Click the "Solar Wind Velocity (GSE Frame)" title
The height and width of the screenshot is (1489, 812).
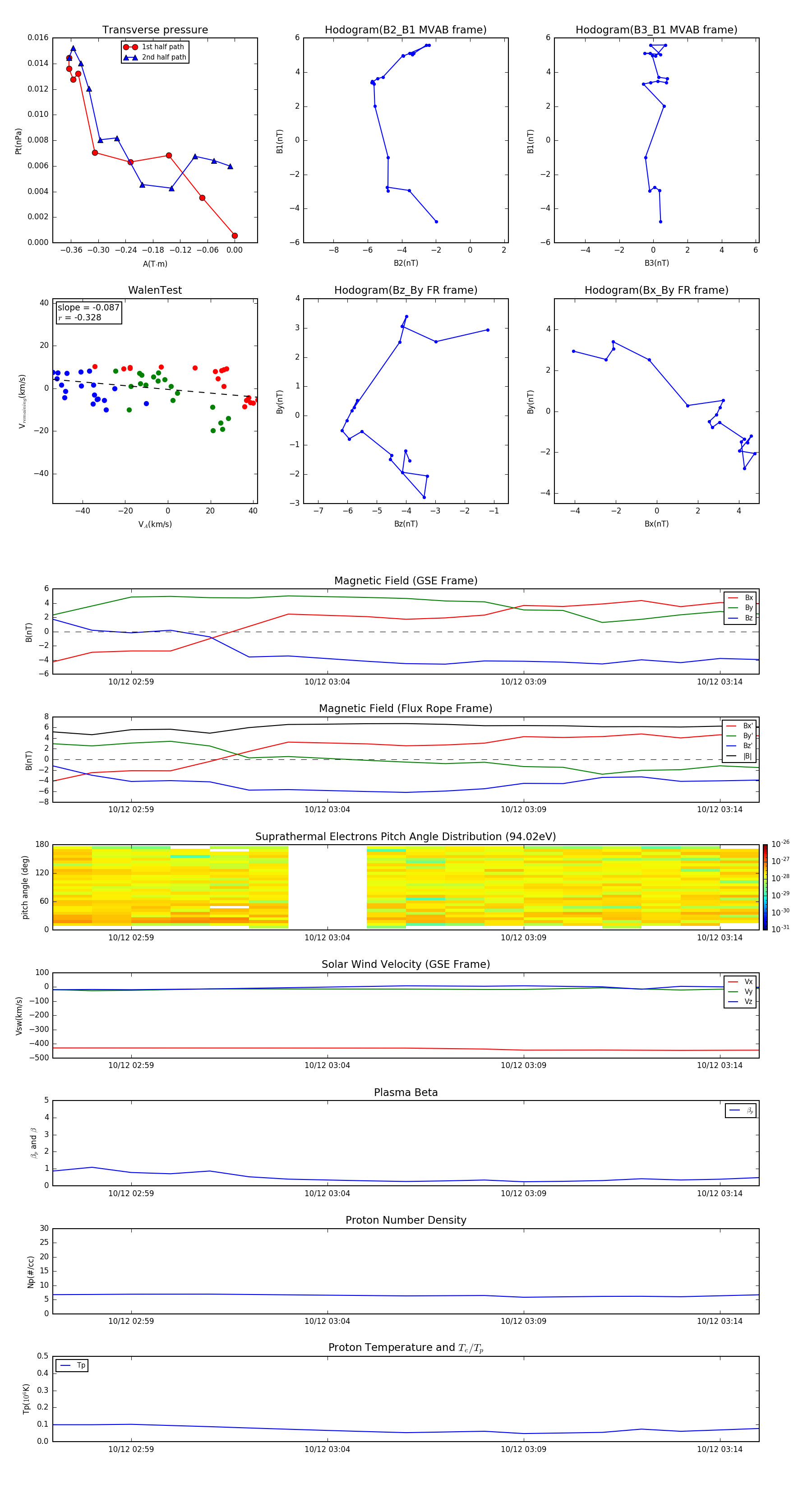(406, 964)
